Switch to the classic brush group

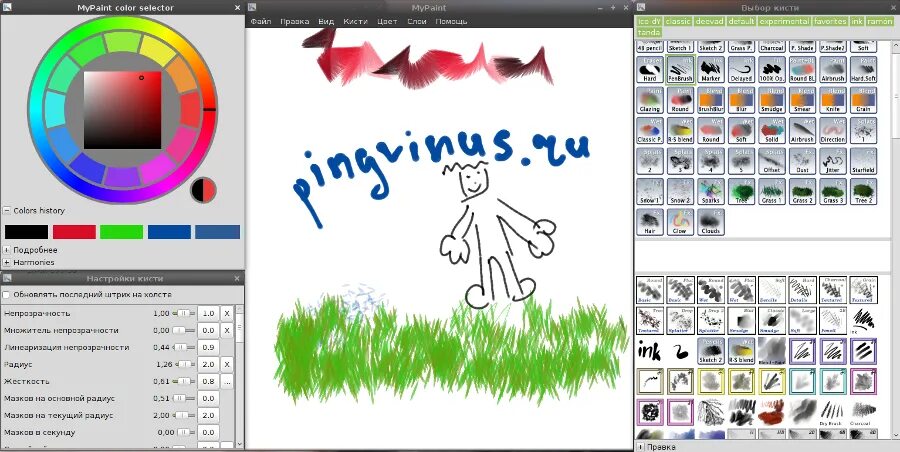678,21
